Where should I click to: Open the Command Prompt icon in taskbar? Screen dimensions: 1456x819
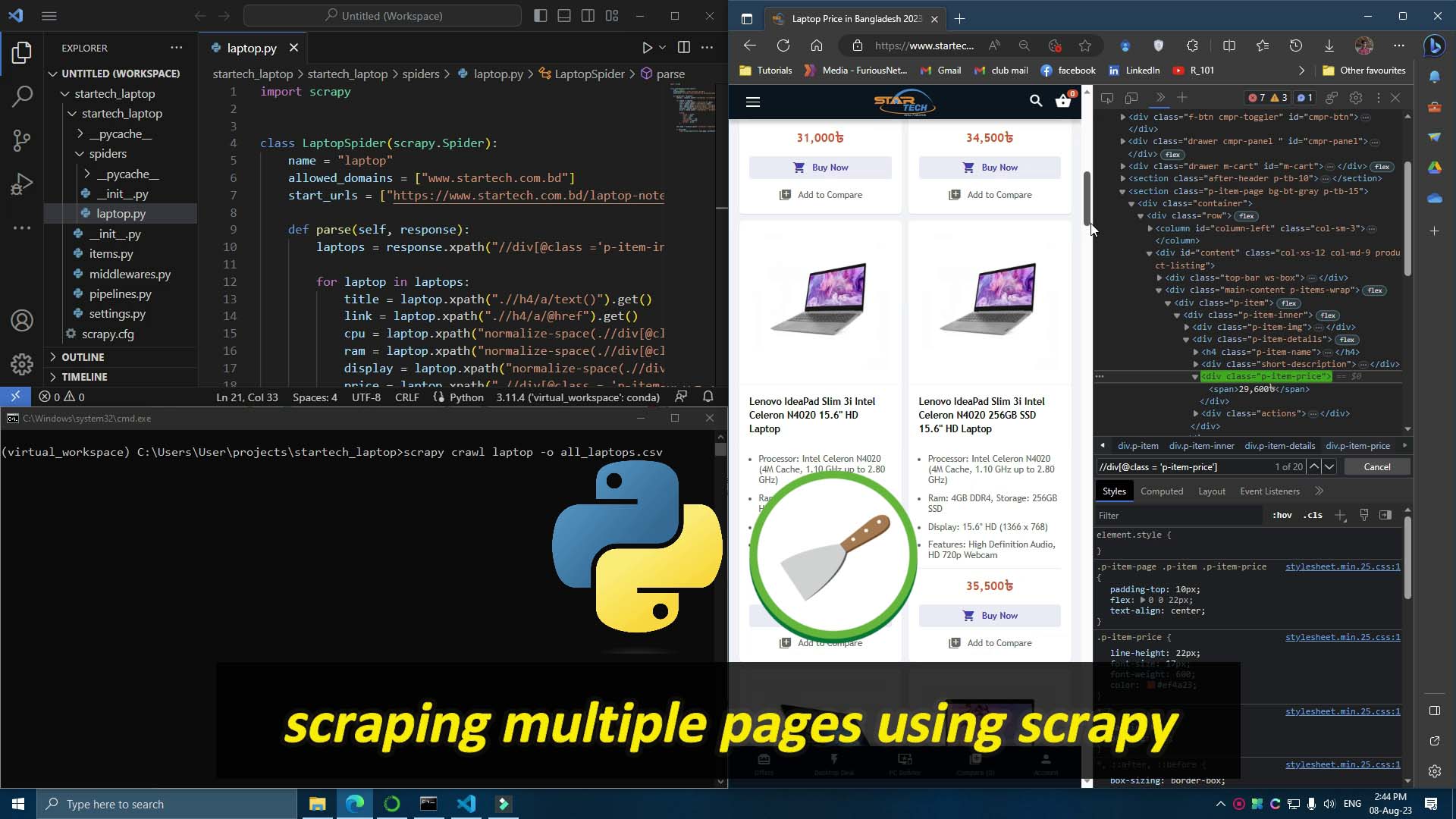click(x=428, y=804)
